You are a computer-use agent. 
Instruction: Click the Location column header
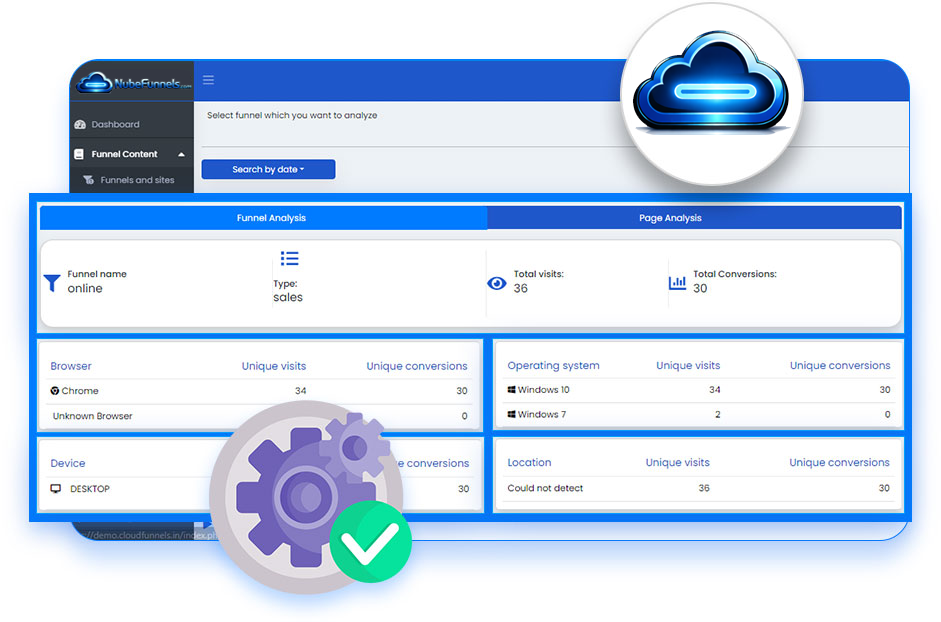tap(529, 462)
